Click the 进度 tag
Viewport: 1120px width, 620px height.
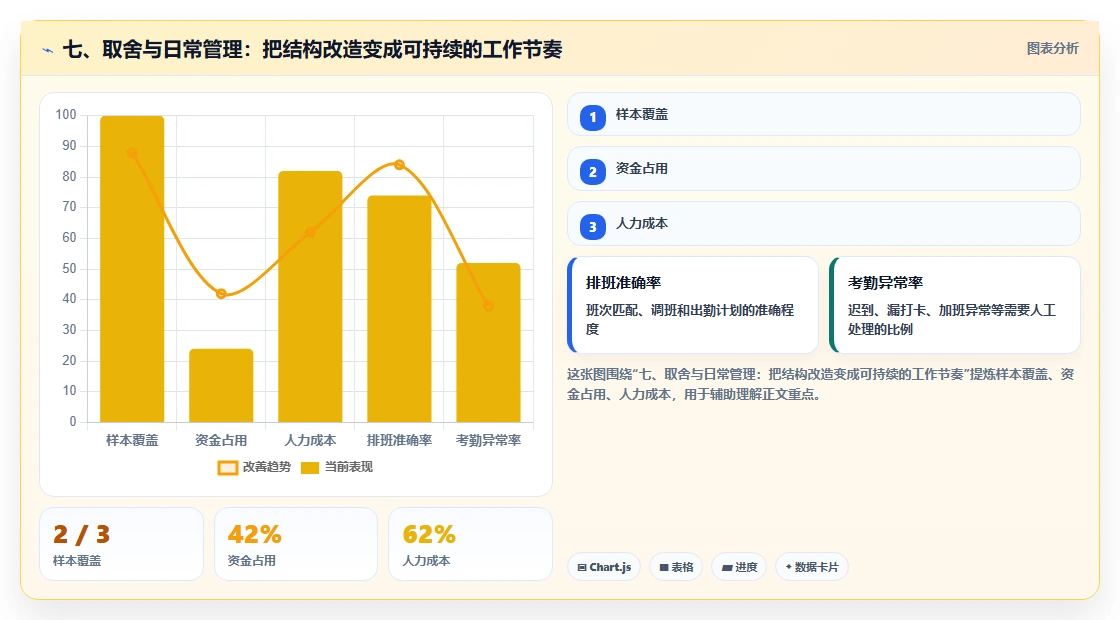click(739, 567)
